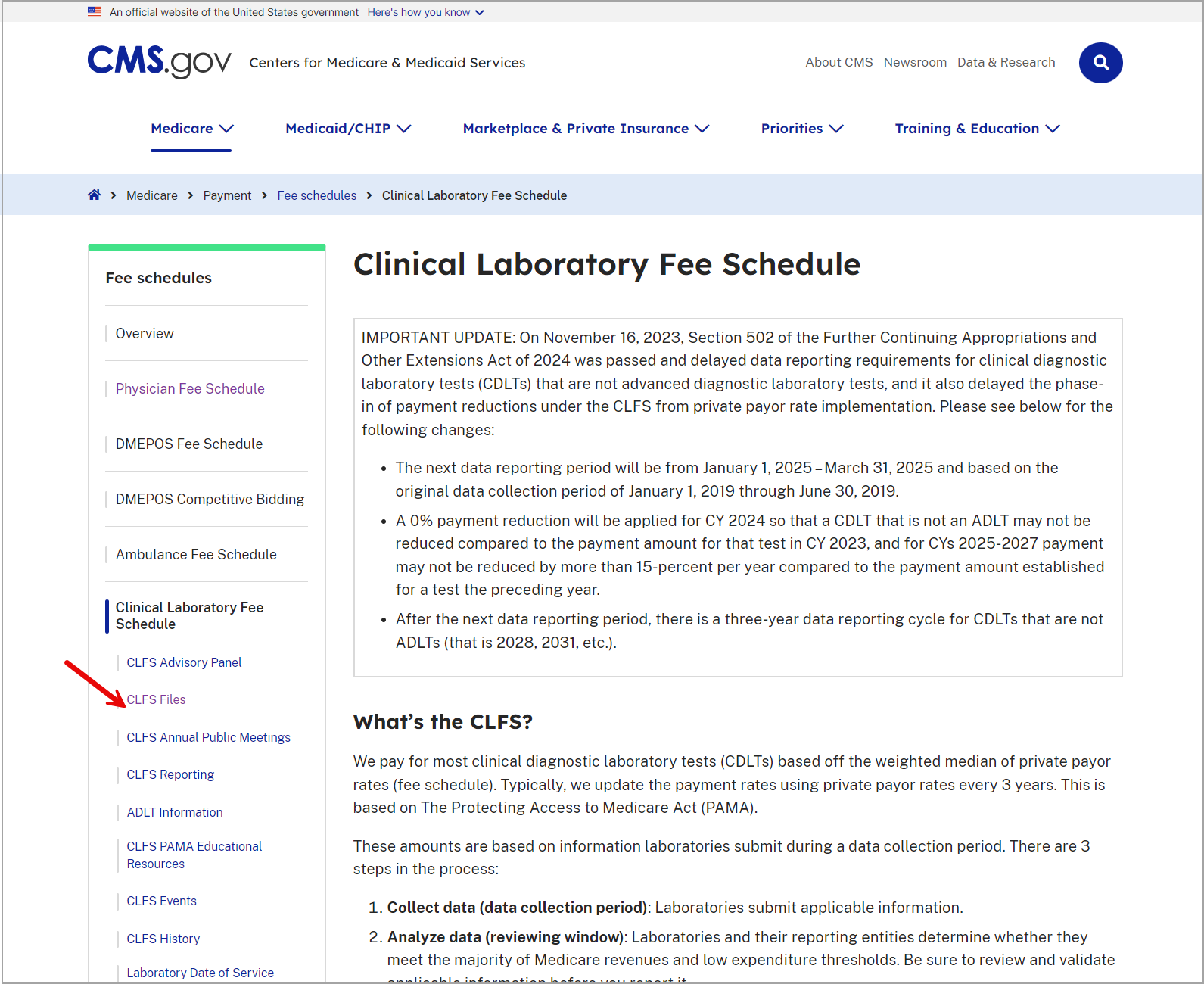Open the Data & Research link
Viewport: 1204px width, 984px height.
tap(1006, 62)
